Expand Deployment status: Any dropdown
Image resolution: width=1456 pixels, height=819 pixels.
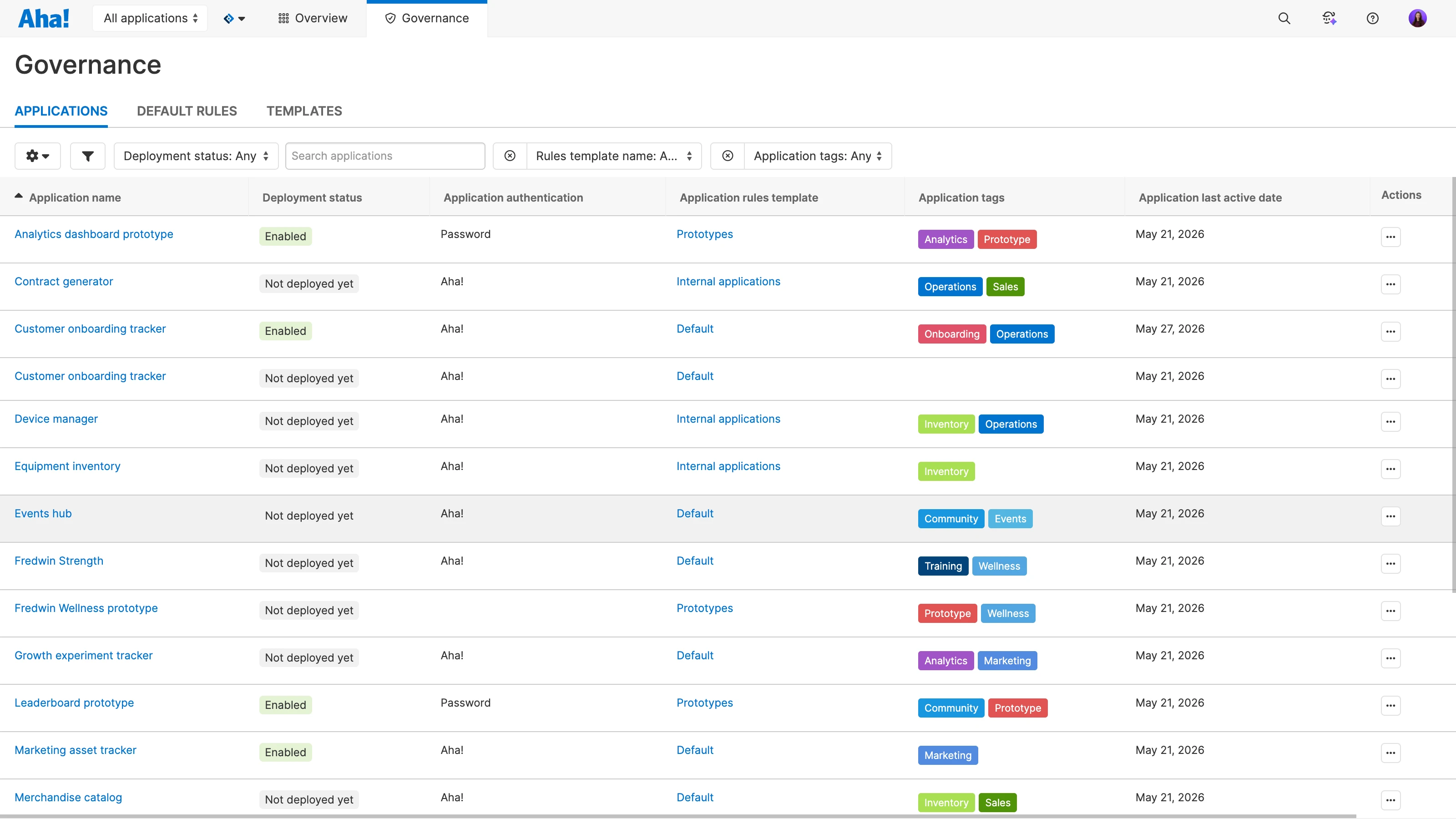click(x=196, y=156)
